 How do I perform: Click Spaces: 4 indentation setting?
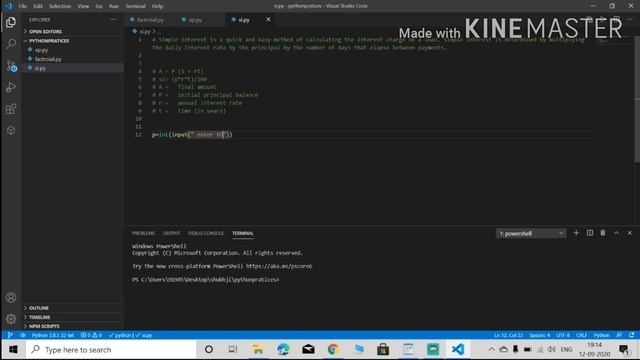540,335
